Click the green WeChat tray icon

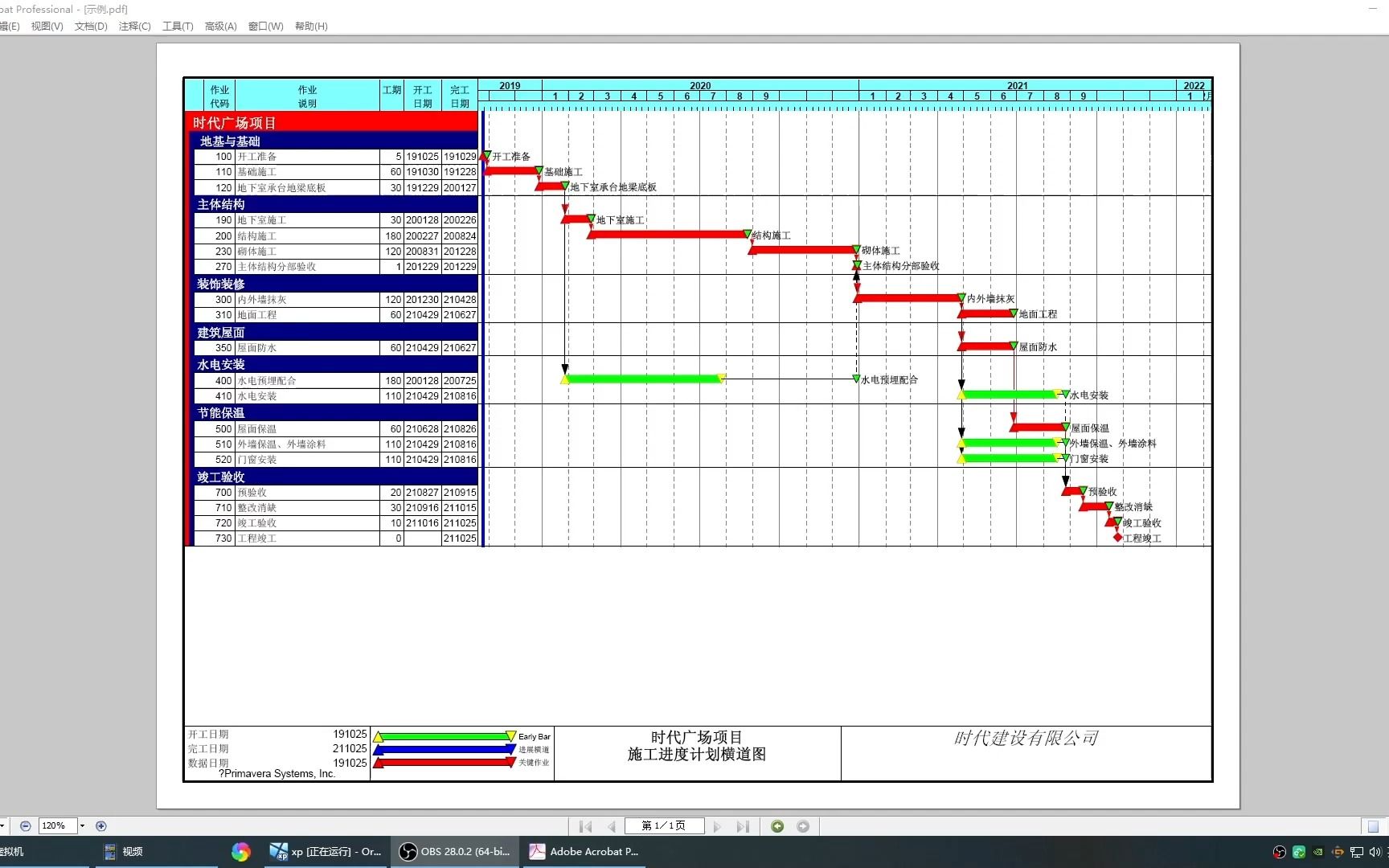tap(1299, 852)
